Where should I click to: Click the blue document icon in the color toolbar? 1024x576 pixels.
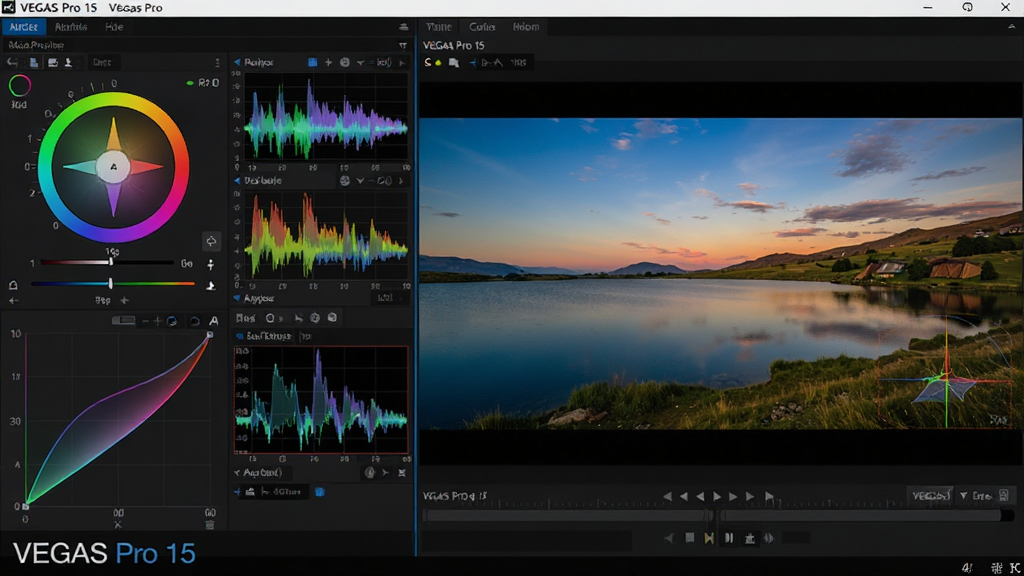tap(33, 62)
